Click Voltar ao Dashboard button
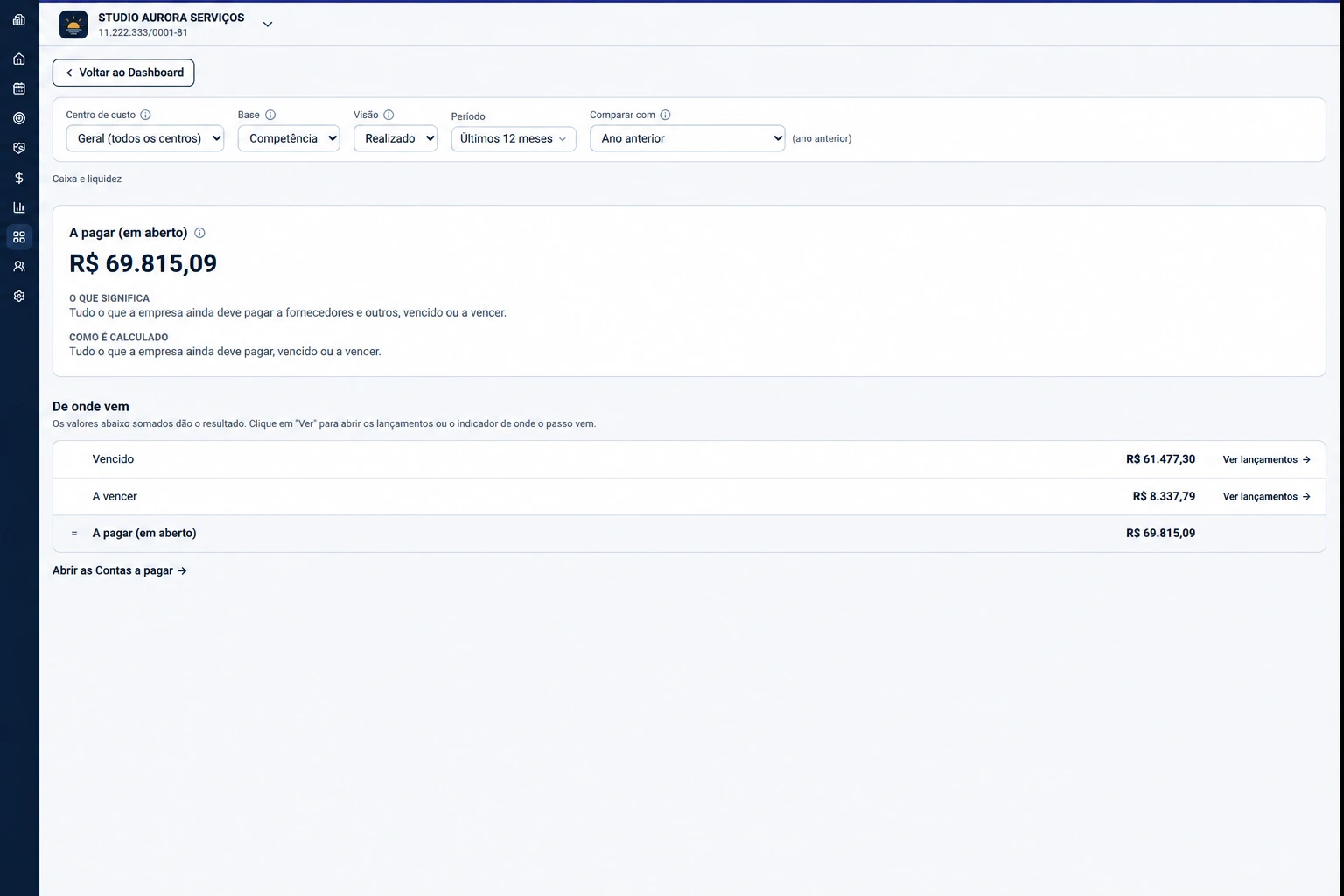This screenshot has height=896, width=1344. [123, 73]
